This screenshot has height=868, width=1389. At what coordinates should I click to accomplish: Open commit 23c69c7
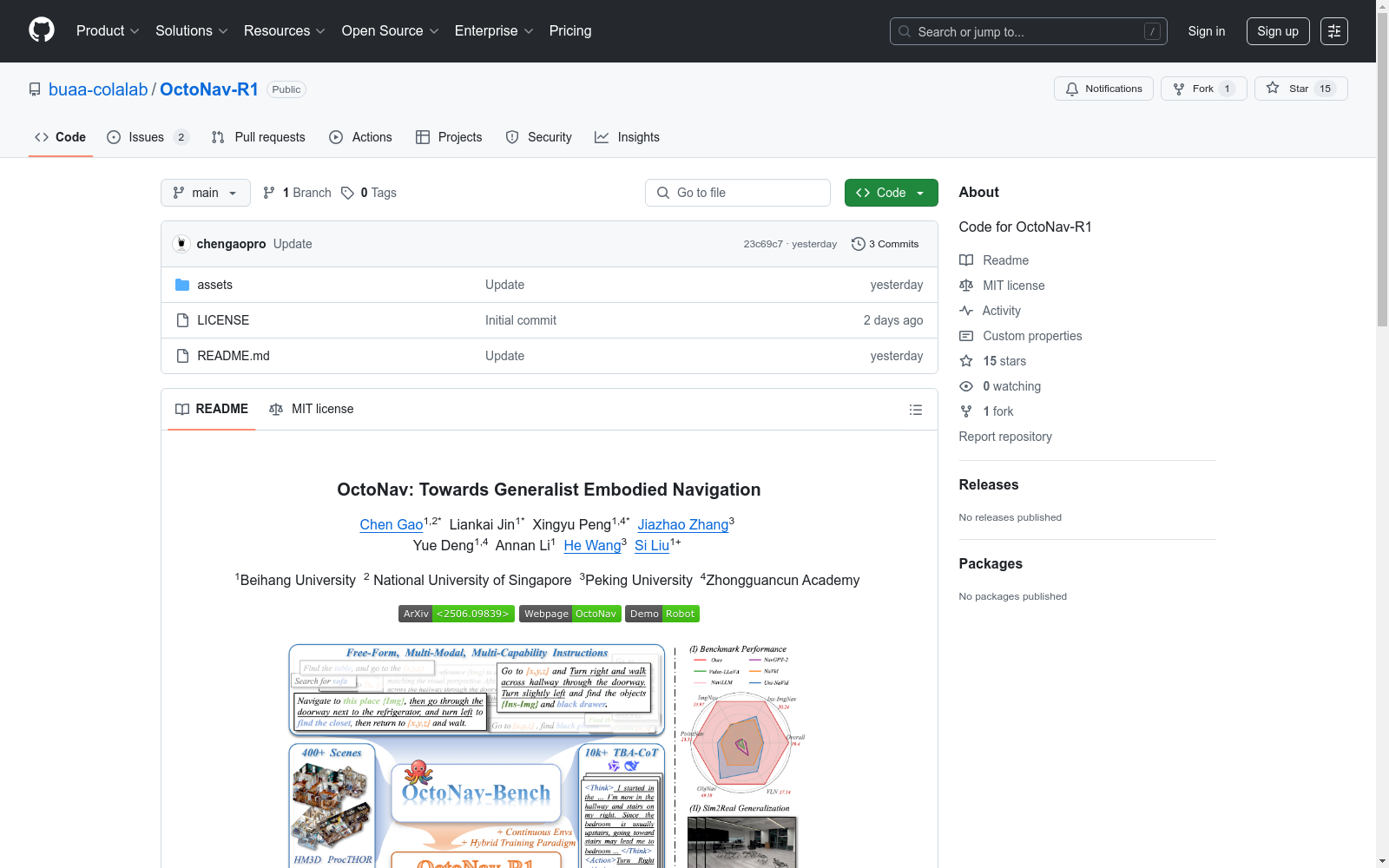763,244
